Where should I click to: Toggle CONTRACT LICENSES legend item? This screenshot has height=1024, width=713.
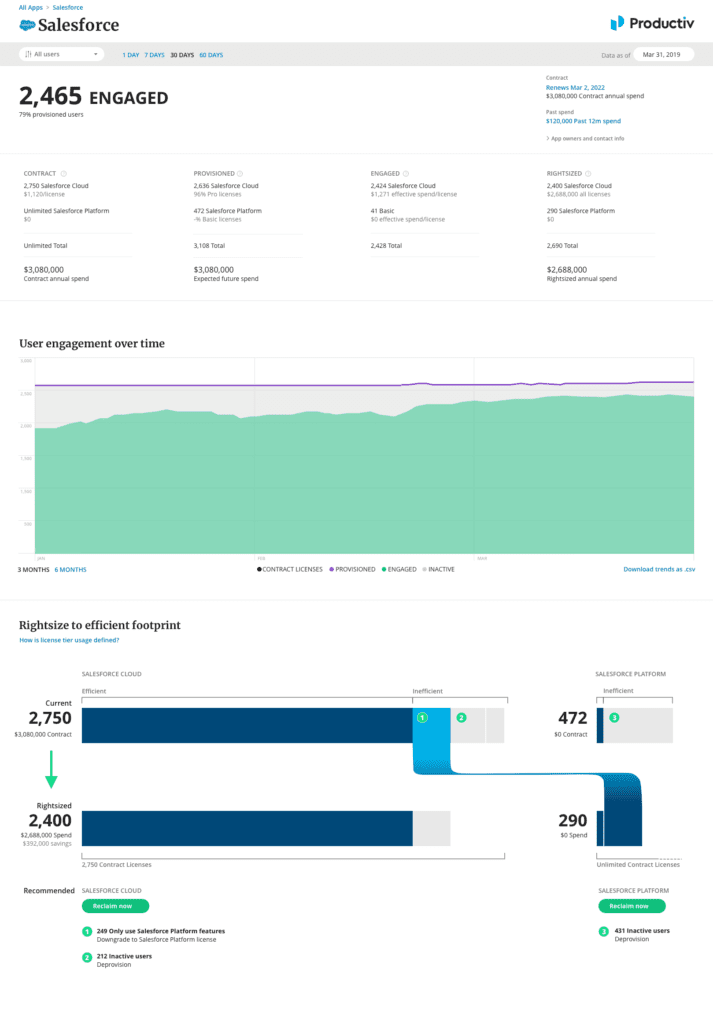[x=290, y=569]
